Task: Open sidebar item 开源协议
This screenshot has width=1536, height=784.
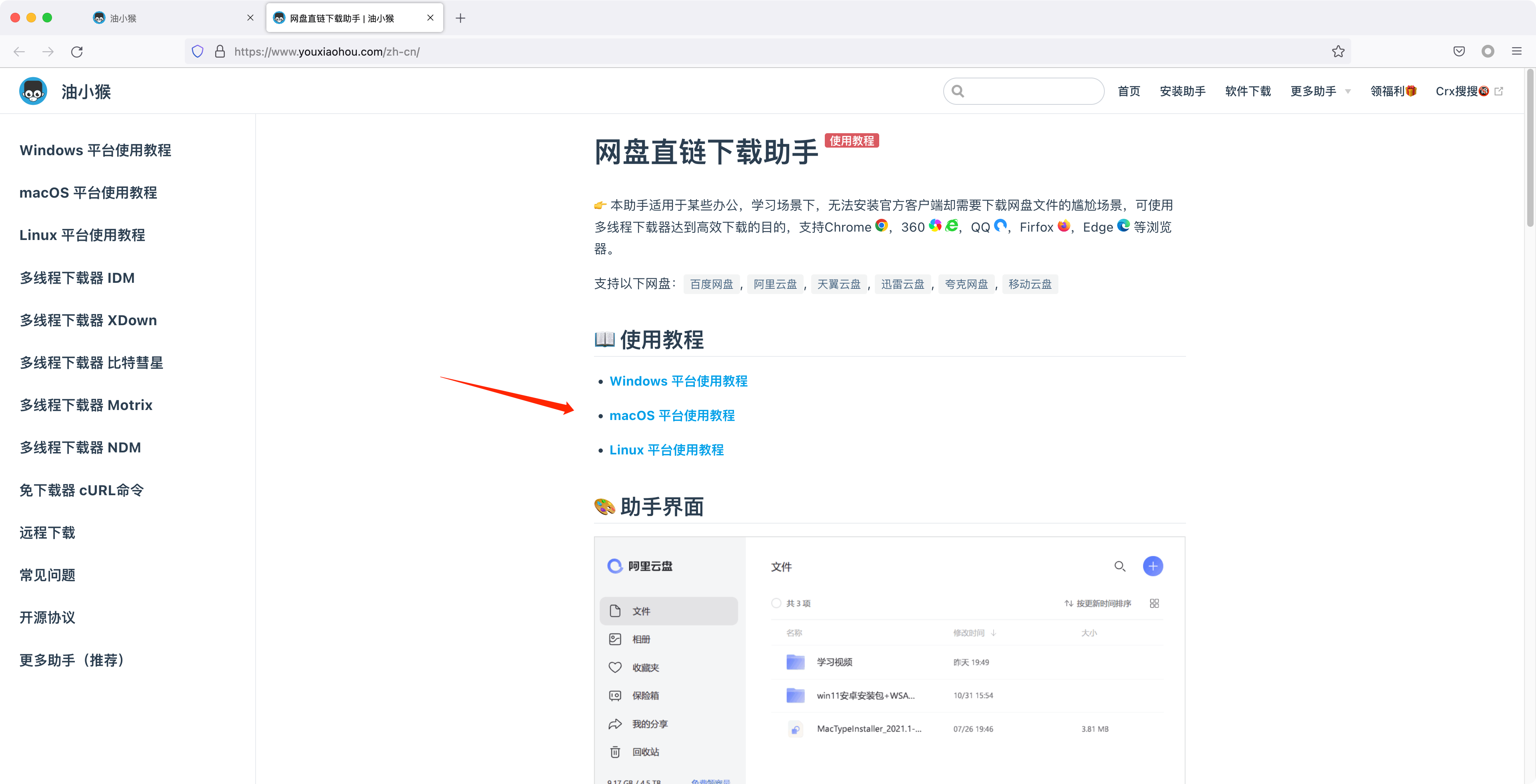Action: tap(47, 617)
